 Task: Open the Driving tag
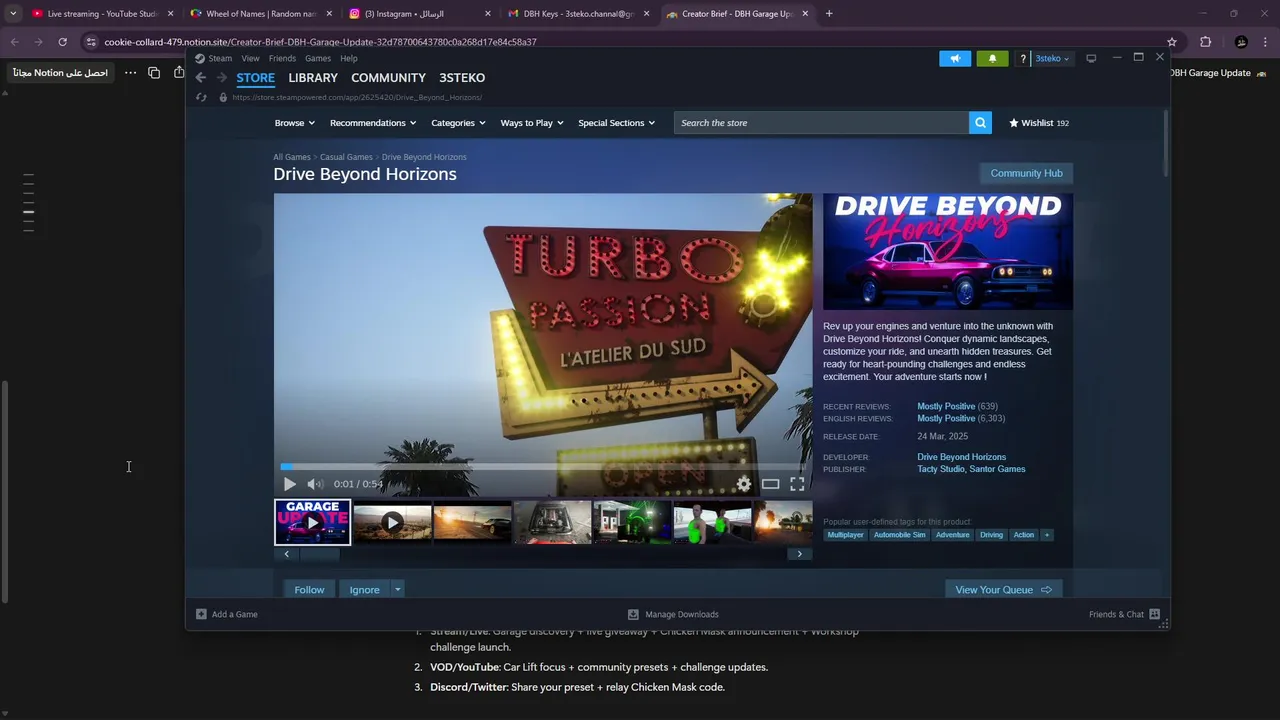coord(991,535)
